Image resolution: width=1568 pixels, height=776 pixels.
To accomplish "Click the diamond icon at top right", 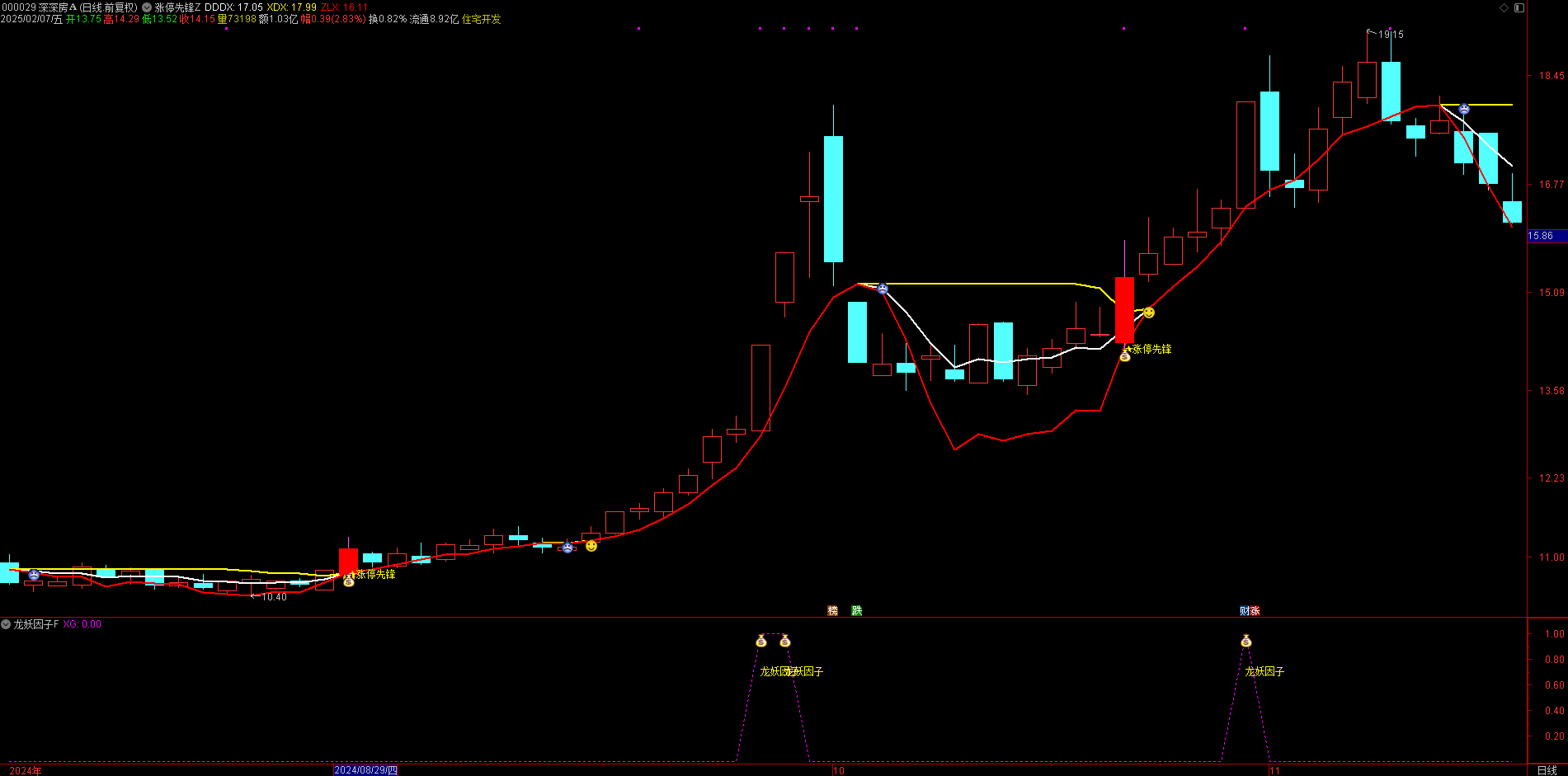I will click(1504, 7).
